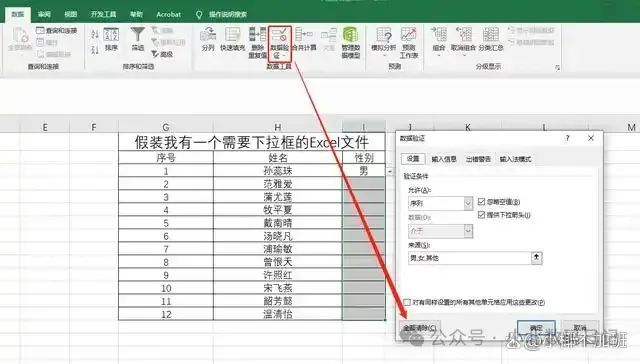Click the lightbulb 操作说明搜索 box
Image resolution: width=640 pixels, height=364 pixels.
click(x=222, y=14)
